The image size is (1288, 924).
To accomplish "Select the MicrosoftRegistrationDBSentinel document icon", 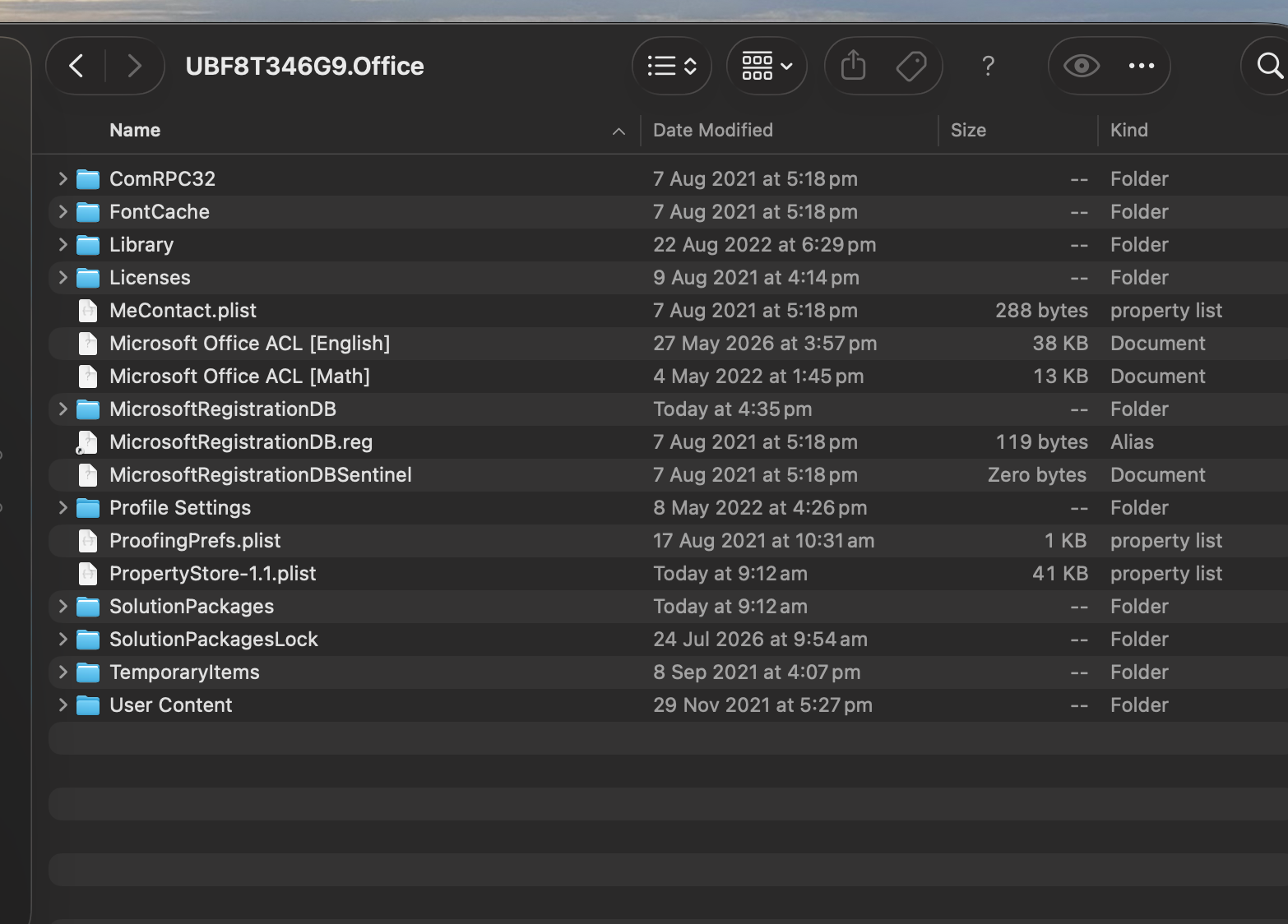I will tap(87, 474).
